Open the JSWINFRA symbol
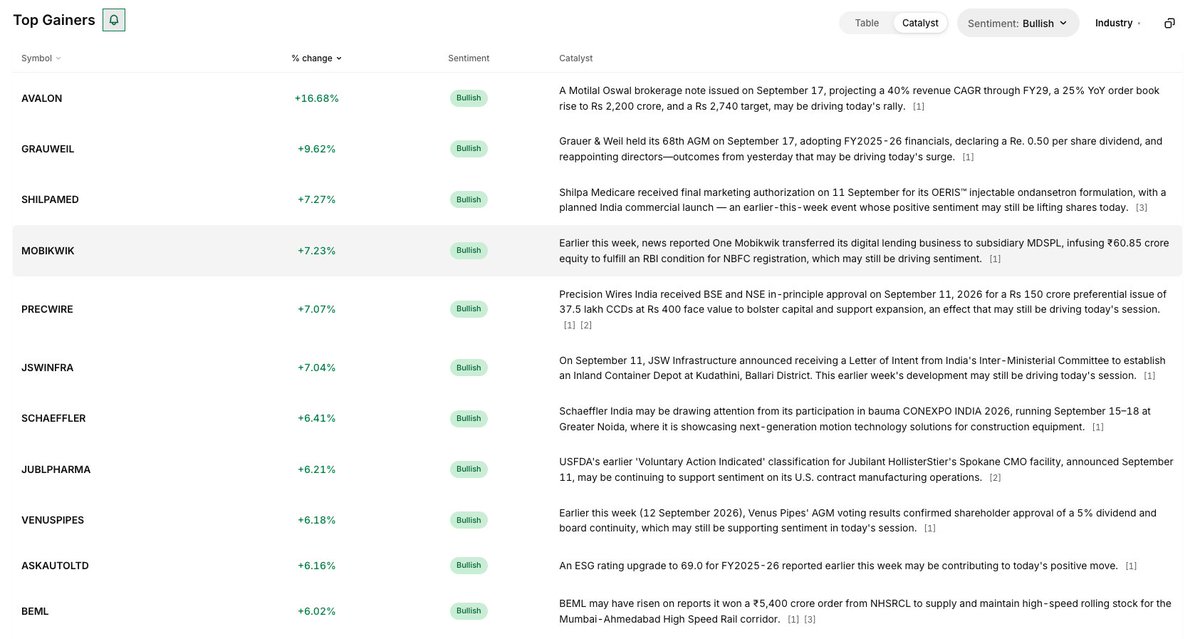The image size is (1200, 639). 47,367
